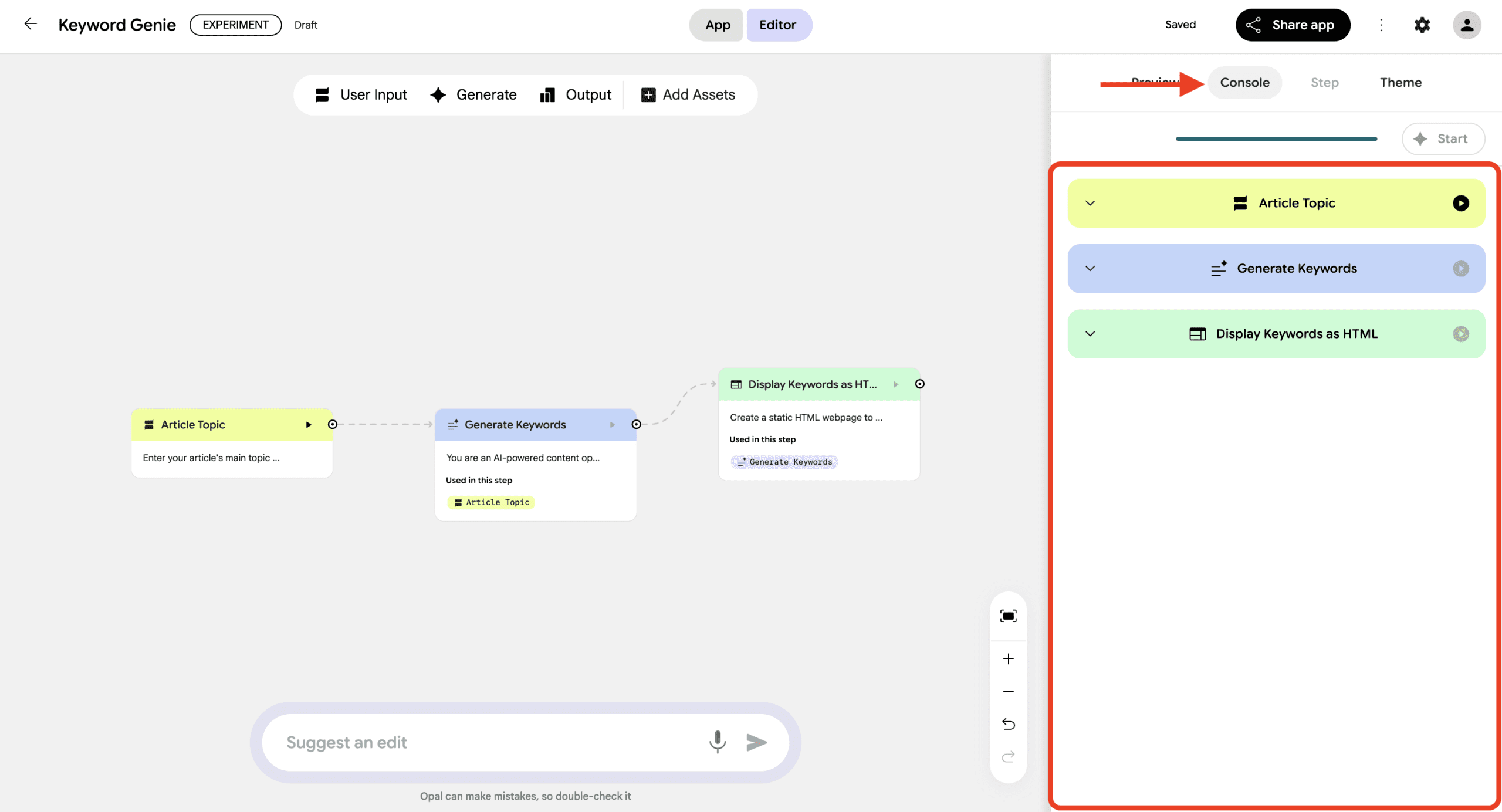Click the microphone icon in the edit box

[717, 742]
